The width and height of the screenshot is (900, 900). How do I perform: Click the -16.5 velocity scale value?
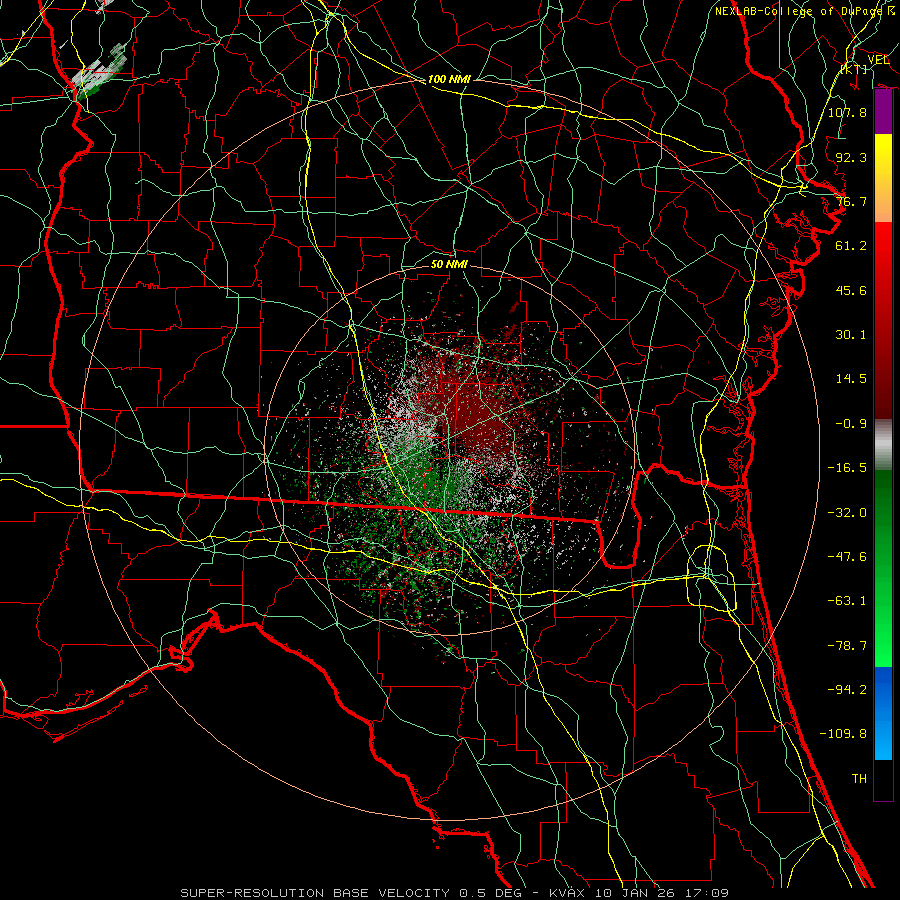[x=847, y=468]
